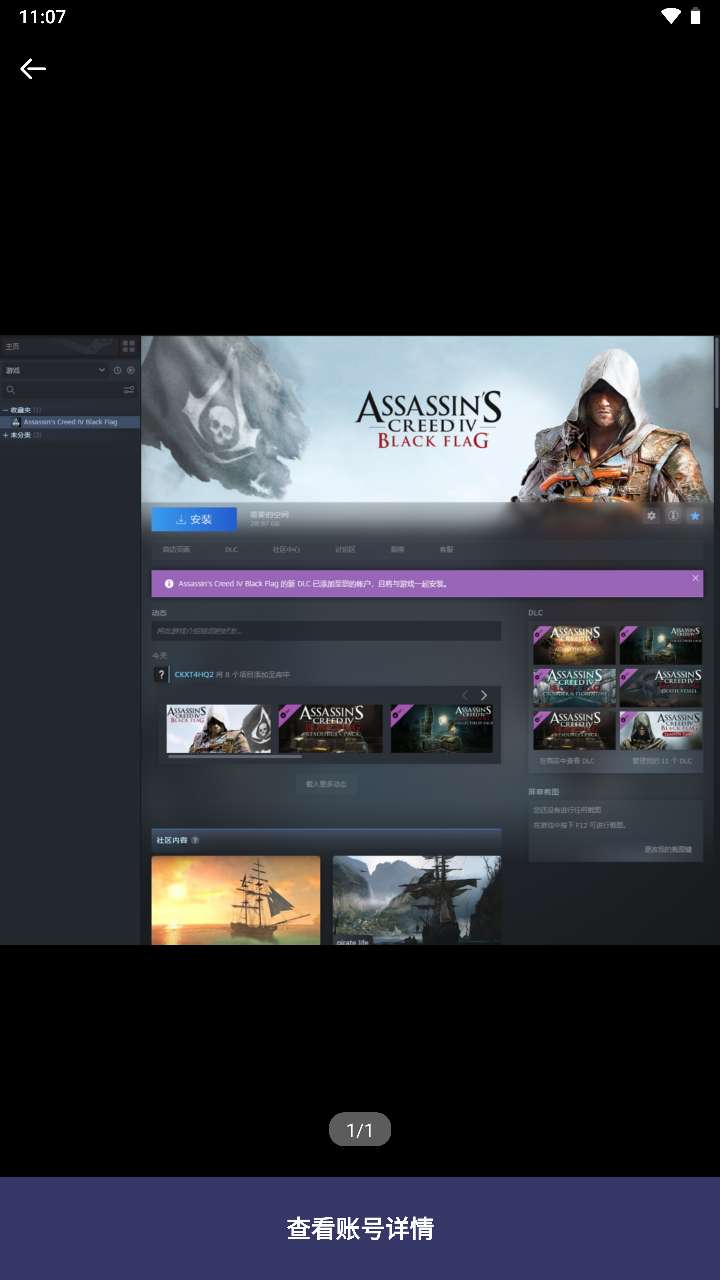This screenshot has width=720, height=1280.
Task: Toggle the favorite star icon
Action: point(695,516)
